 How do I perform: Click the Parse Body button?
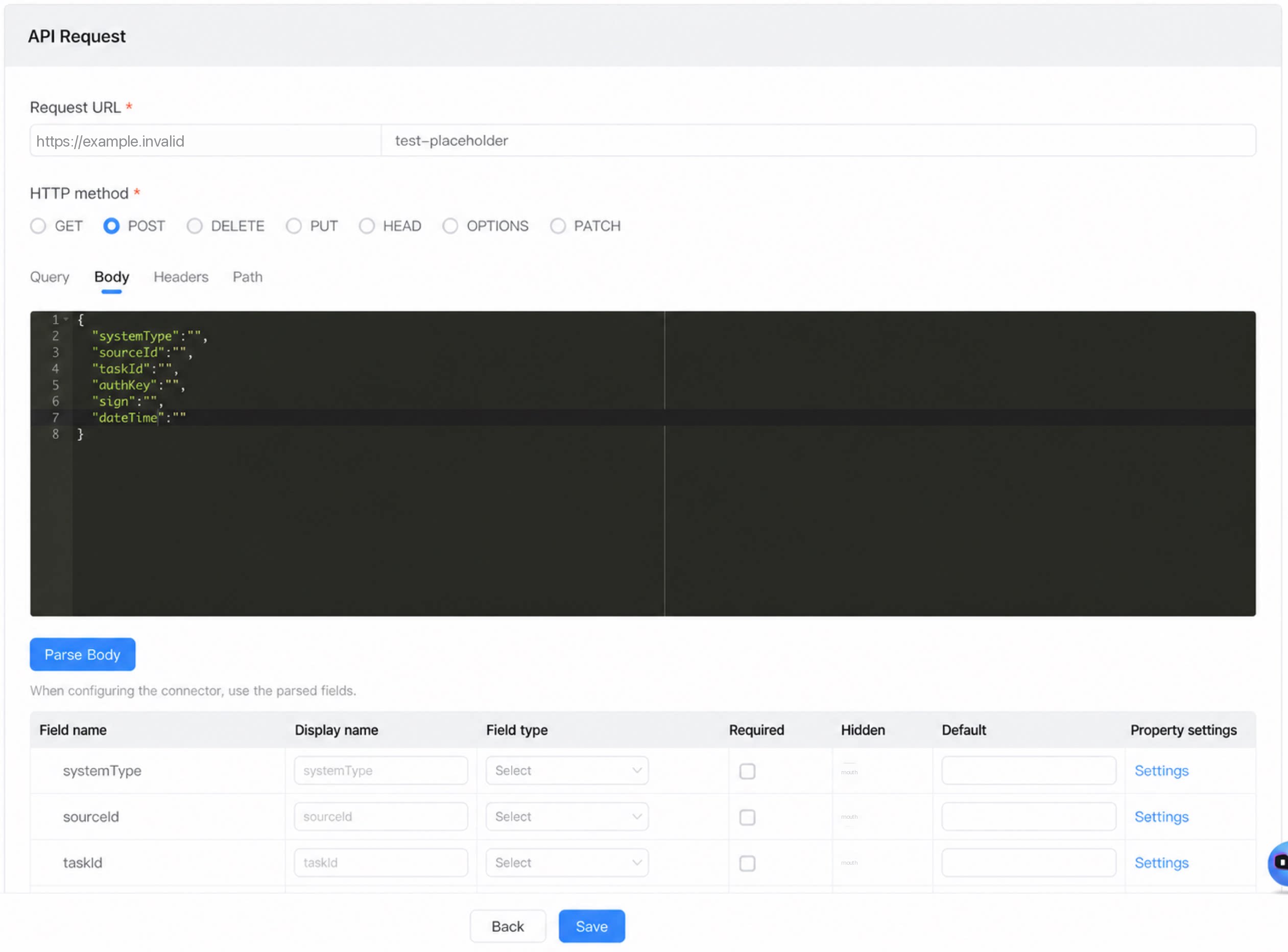pyautogui.click(x=82, y=655)
